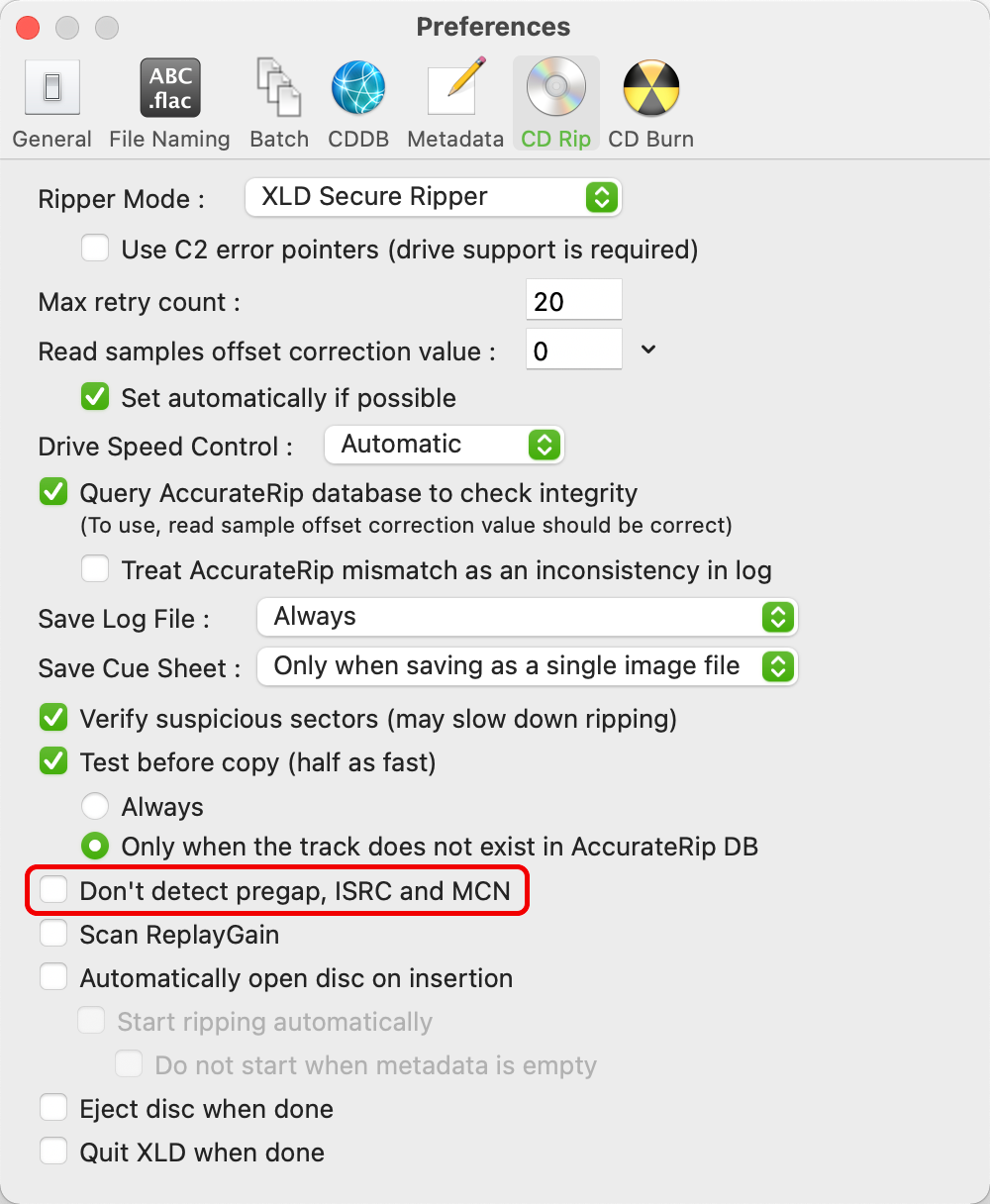Open the Ripper Mode dropdown
Screen dimensions: 990x1204
click(x=433, y=197)
